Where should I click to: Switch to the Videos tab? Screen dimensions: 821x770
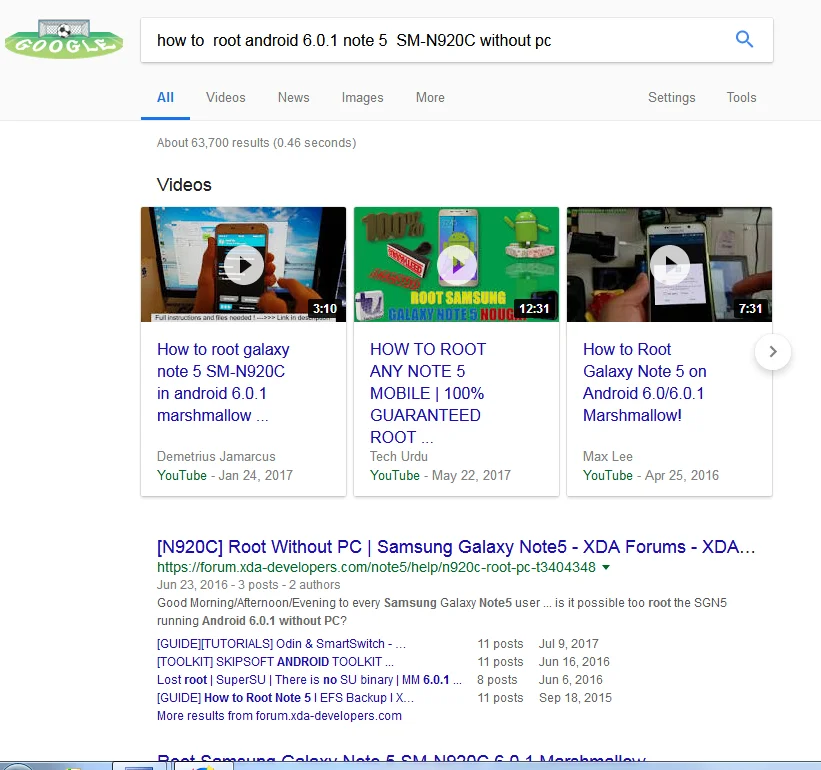225,97
